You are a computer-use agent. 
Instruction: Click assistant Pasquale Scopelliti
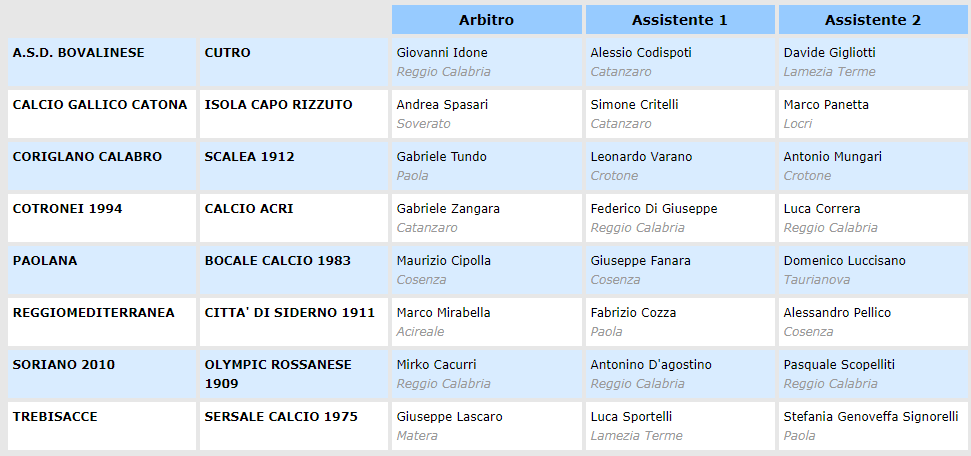839,364
